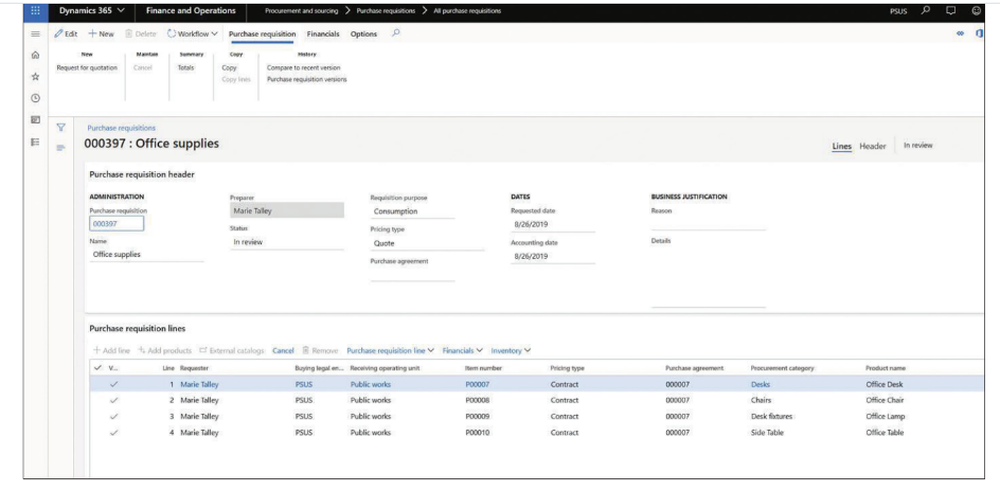Open Accounting date 8/26/2019 field
Image resolution: width=1000 pixels, height=480 pixels.
[552, 256]
